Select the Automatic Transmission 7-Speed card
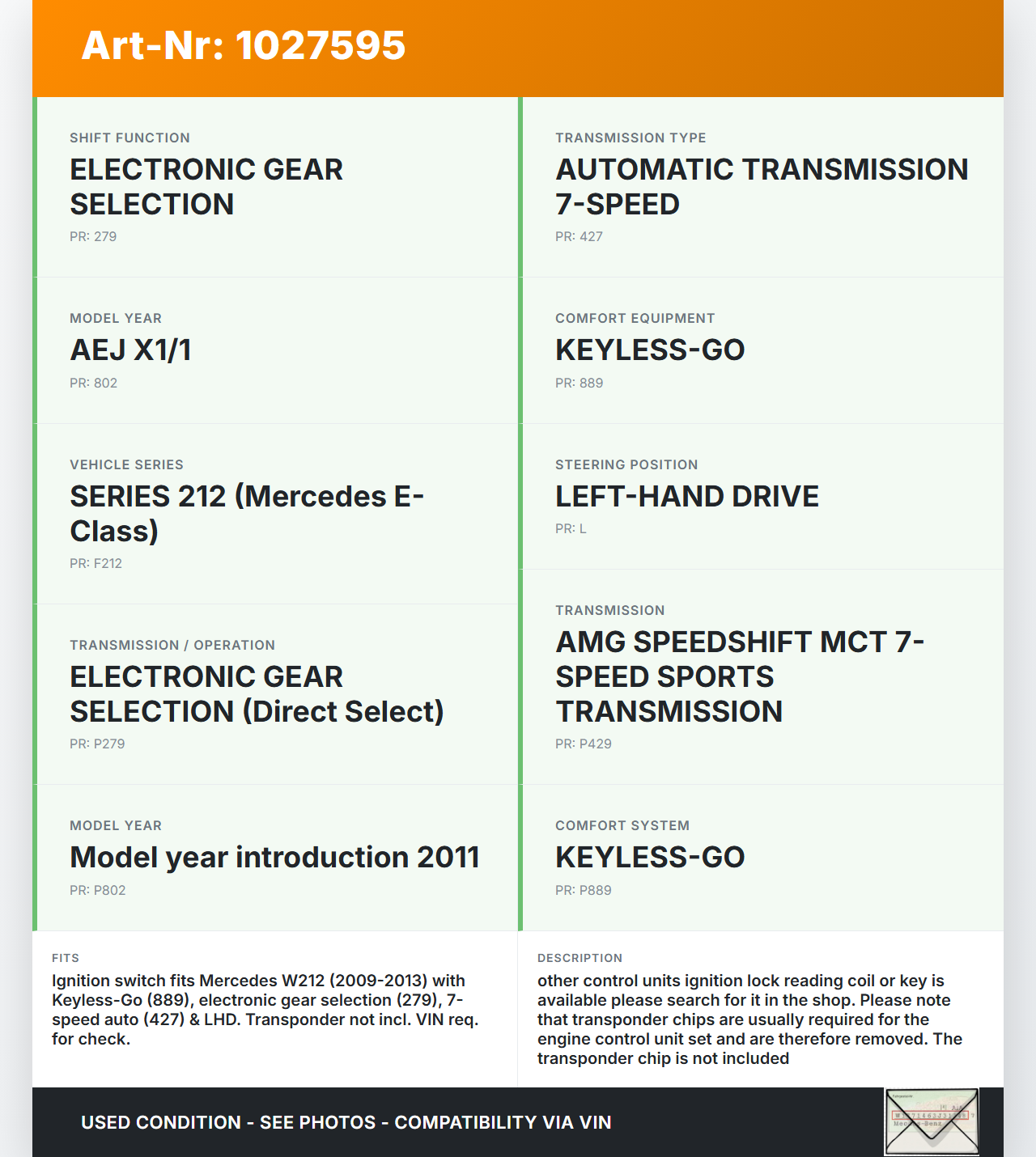 (761, 187)
